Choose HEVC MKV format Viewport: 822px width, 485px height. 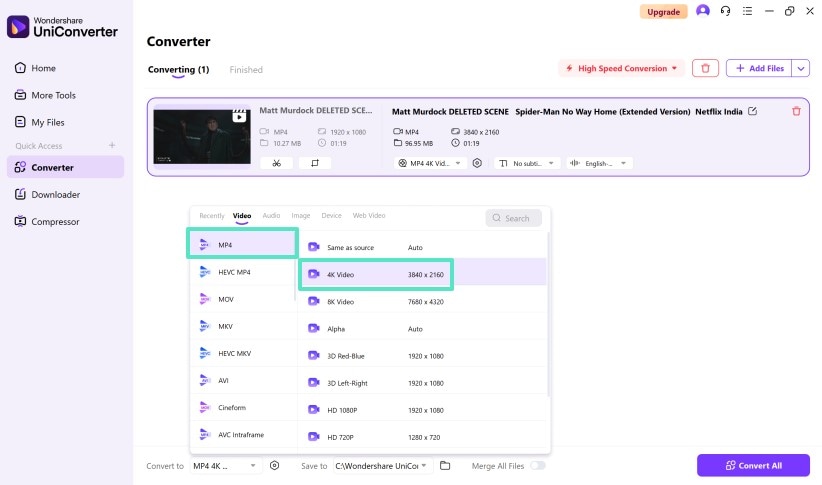[243, 353]
